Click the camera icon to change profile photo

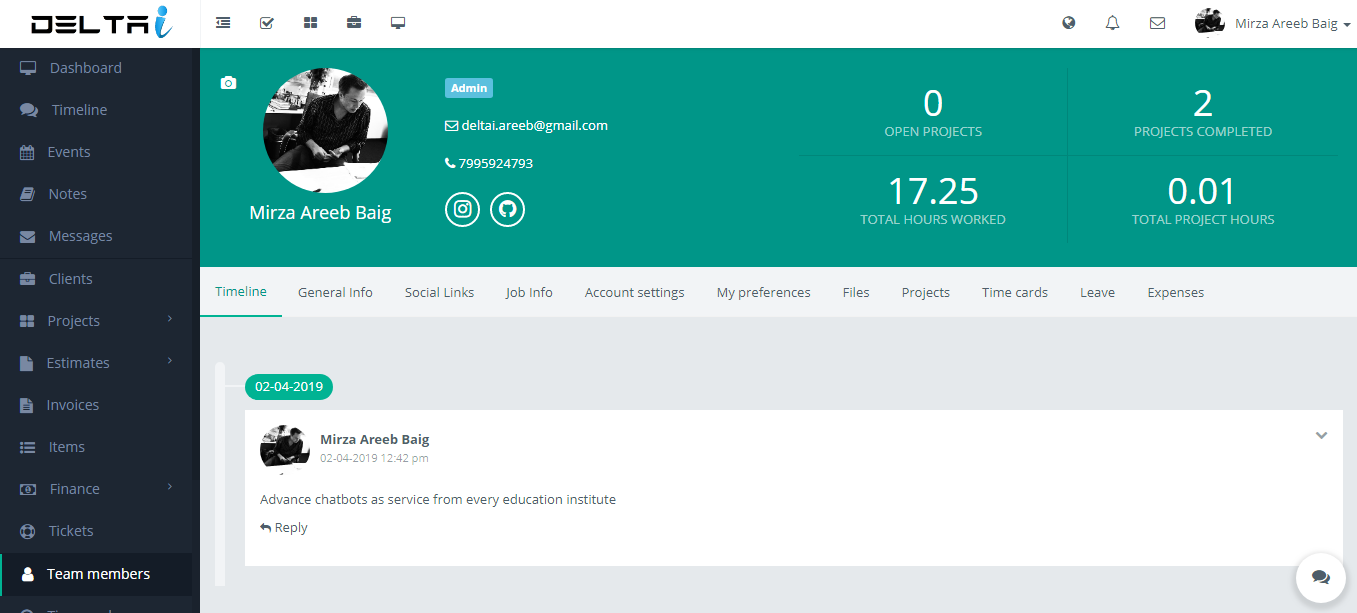[228, 83]
